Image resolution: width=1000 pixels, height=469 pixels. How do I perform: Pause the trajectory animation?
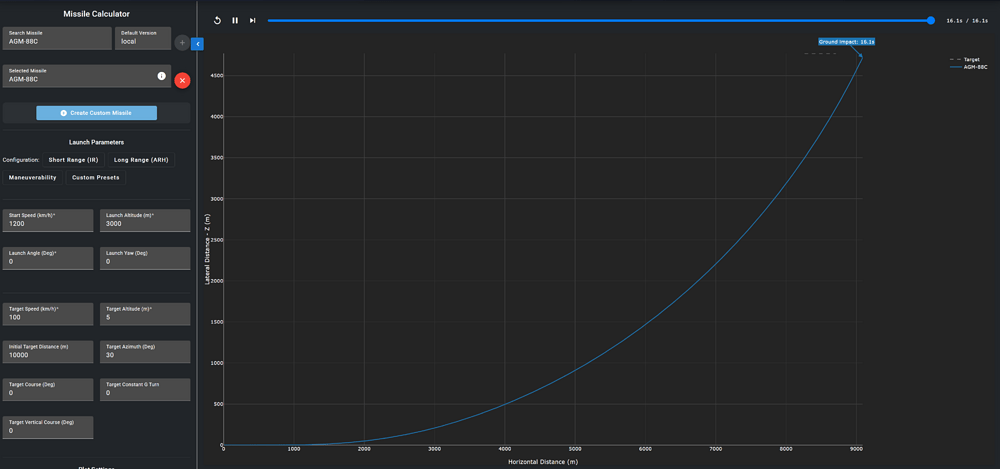[x=235, y=20]
